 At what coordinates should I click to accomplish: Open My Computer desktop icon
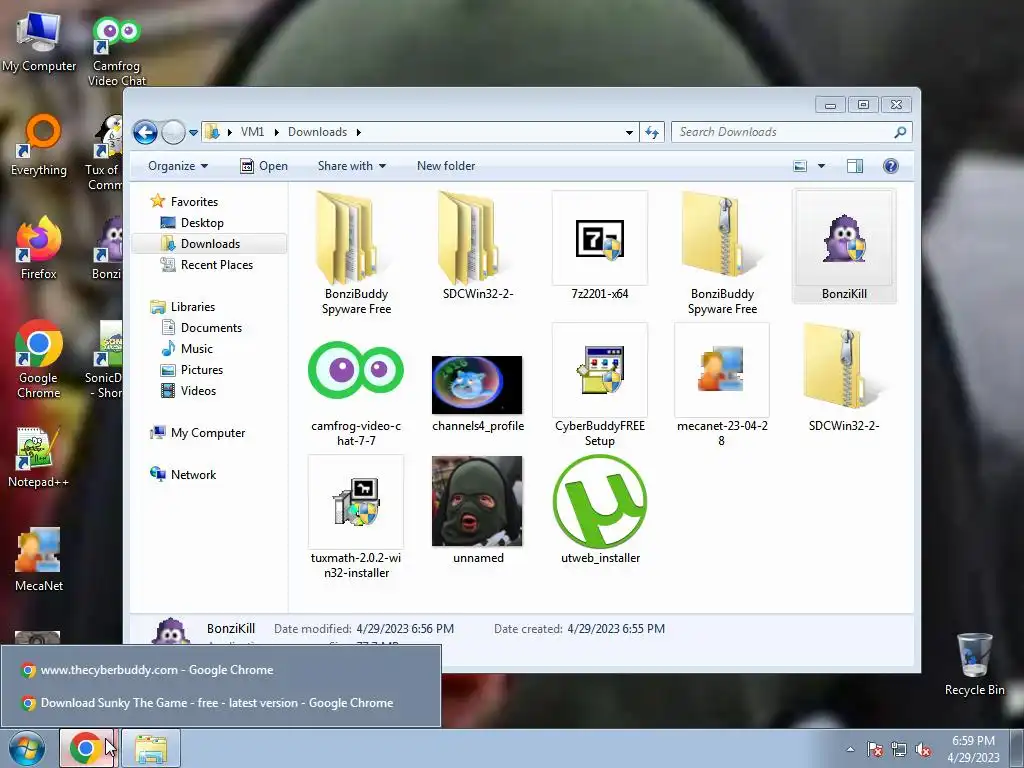pyautogui.click(x=39, y=41)
